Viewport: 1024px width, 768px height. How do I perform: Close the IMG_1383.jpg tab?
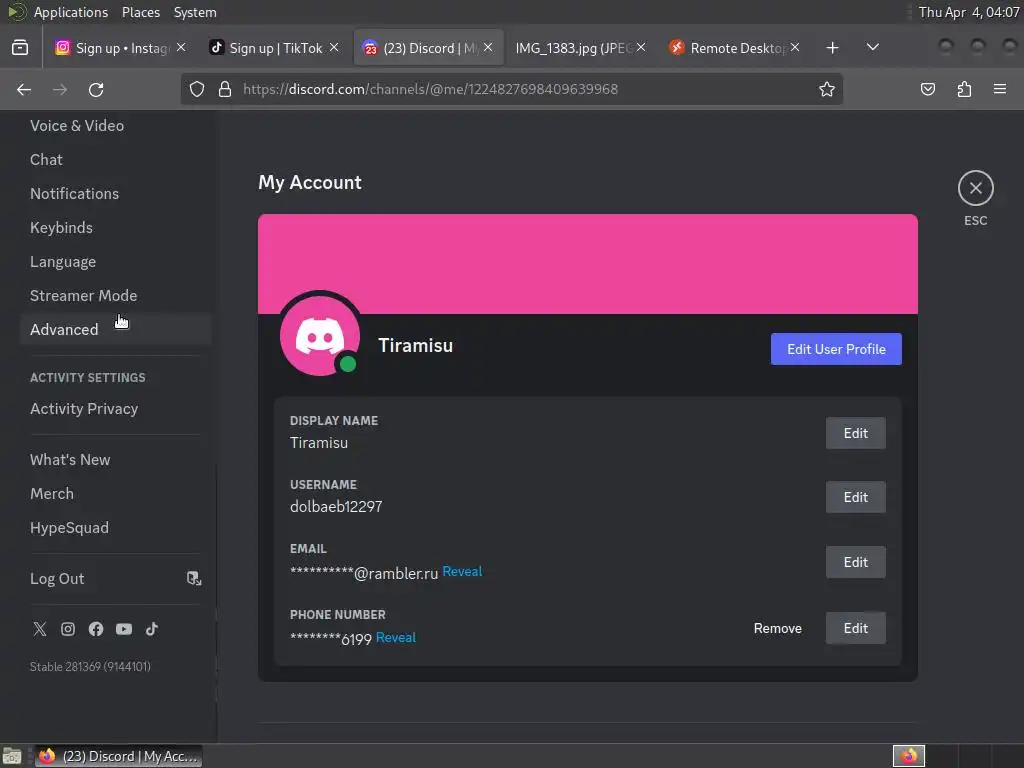coord(641,47)
